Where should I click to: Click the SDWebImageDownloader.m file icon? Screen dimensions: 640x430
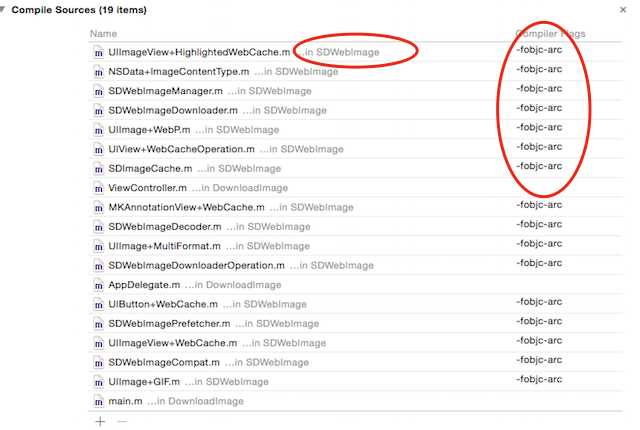click(x=98, y=111)
